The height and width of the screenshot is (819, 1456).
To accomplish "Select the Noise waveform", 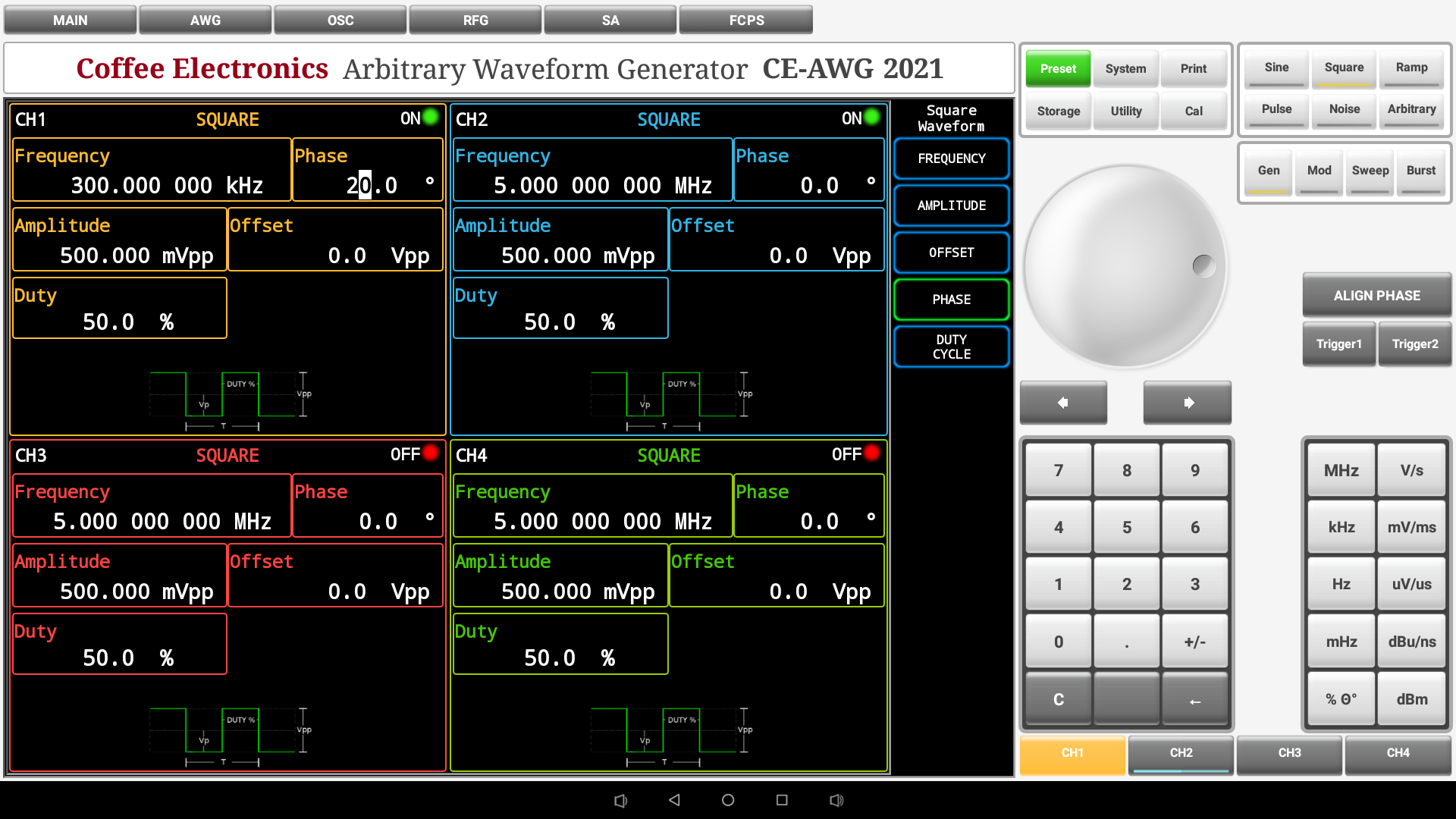I will (x=1343, y=110).
